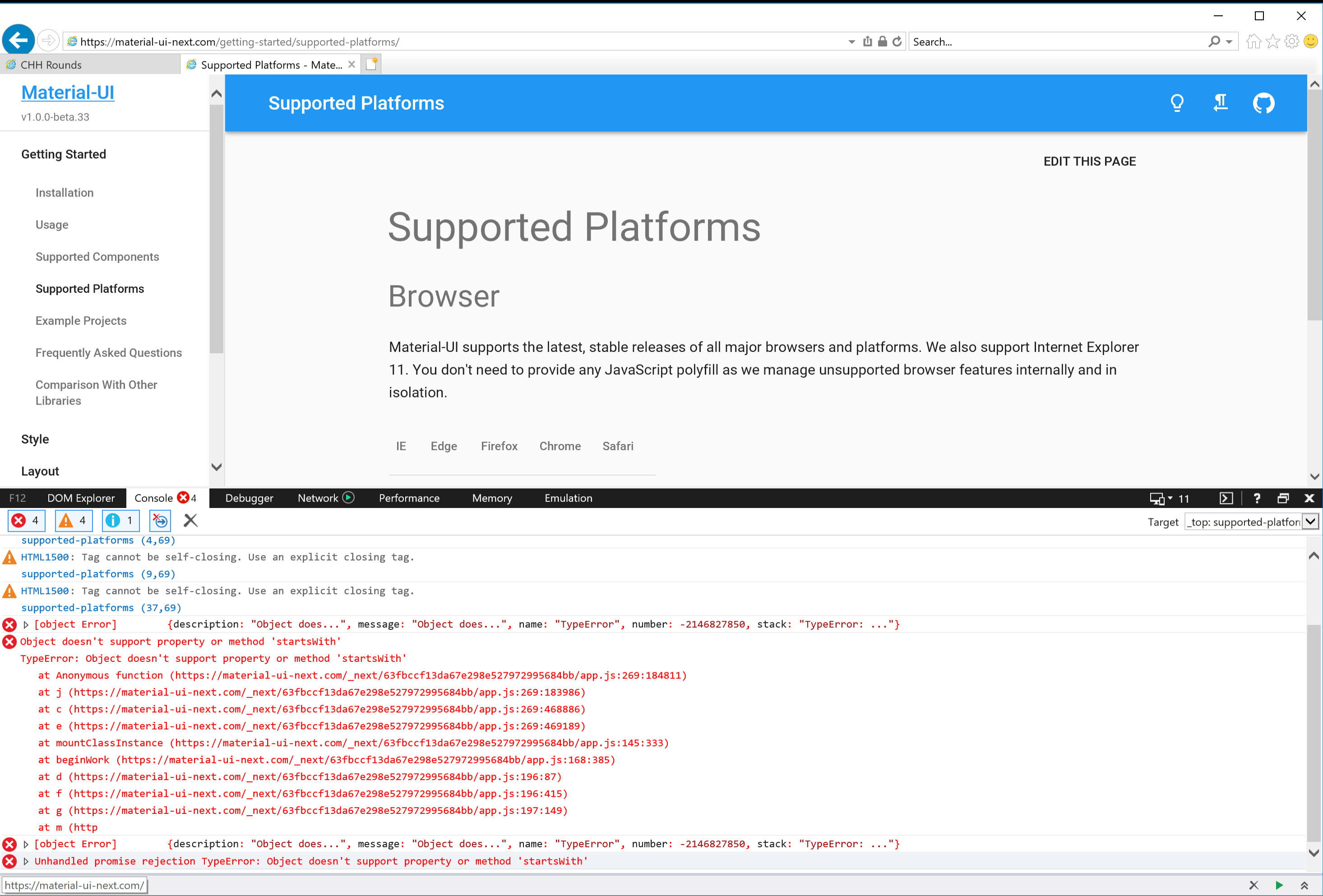Open the Emulation tab

point(568,498)
